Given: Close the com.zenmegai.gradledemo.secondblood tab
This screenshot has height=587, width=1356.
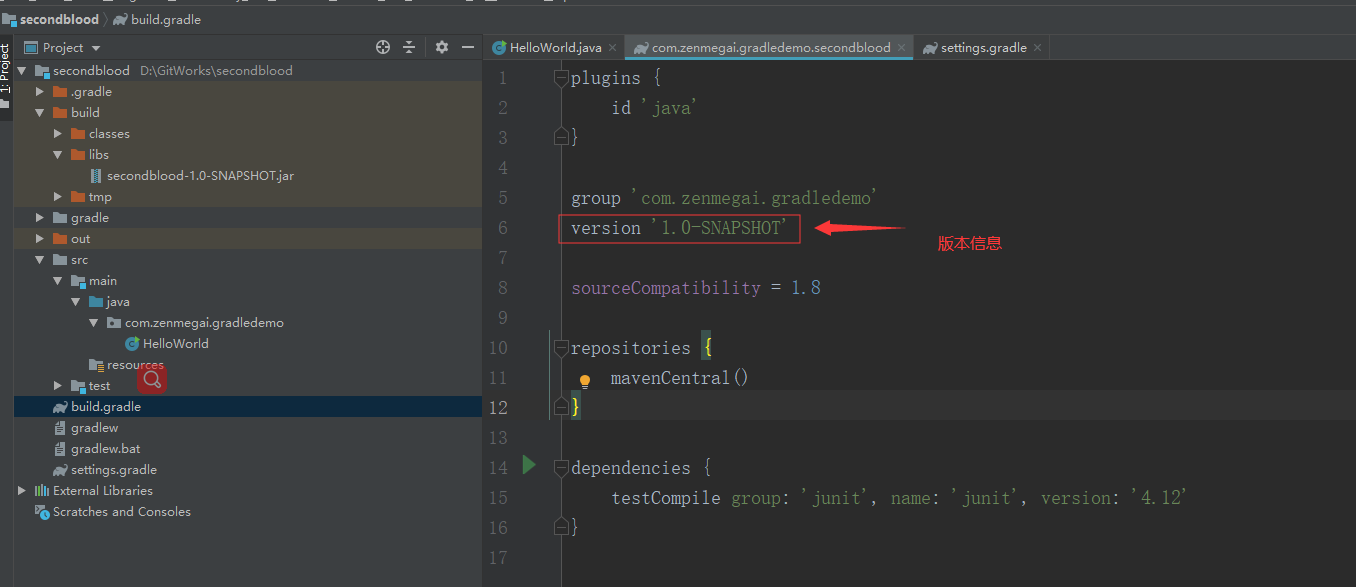Looking at the screenshot, I should 901,48.
